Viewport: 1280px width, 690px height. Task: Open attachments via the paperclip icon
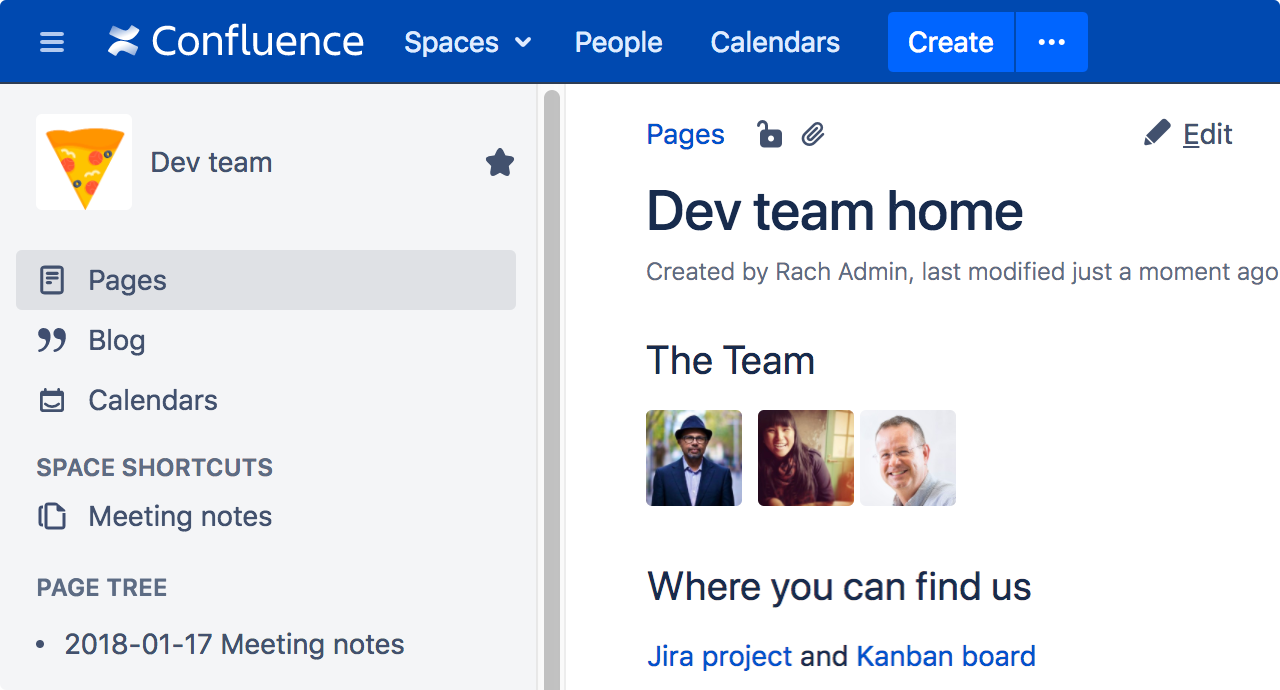pyautogui.click(x=813, y=134)
